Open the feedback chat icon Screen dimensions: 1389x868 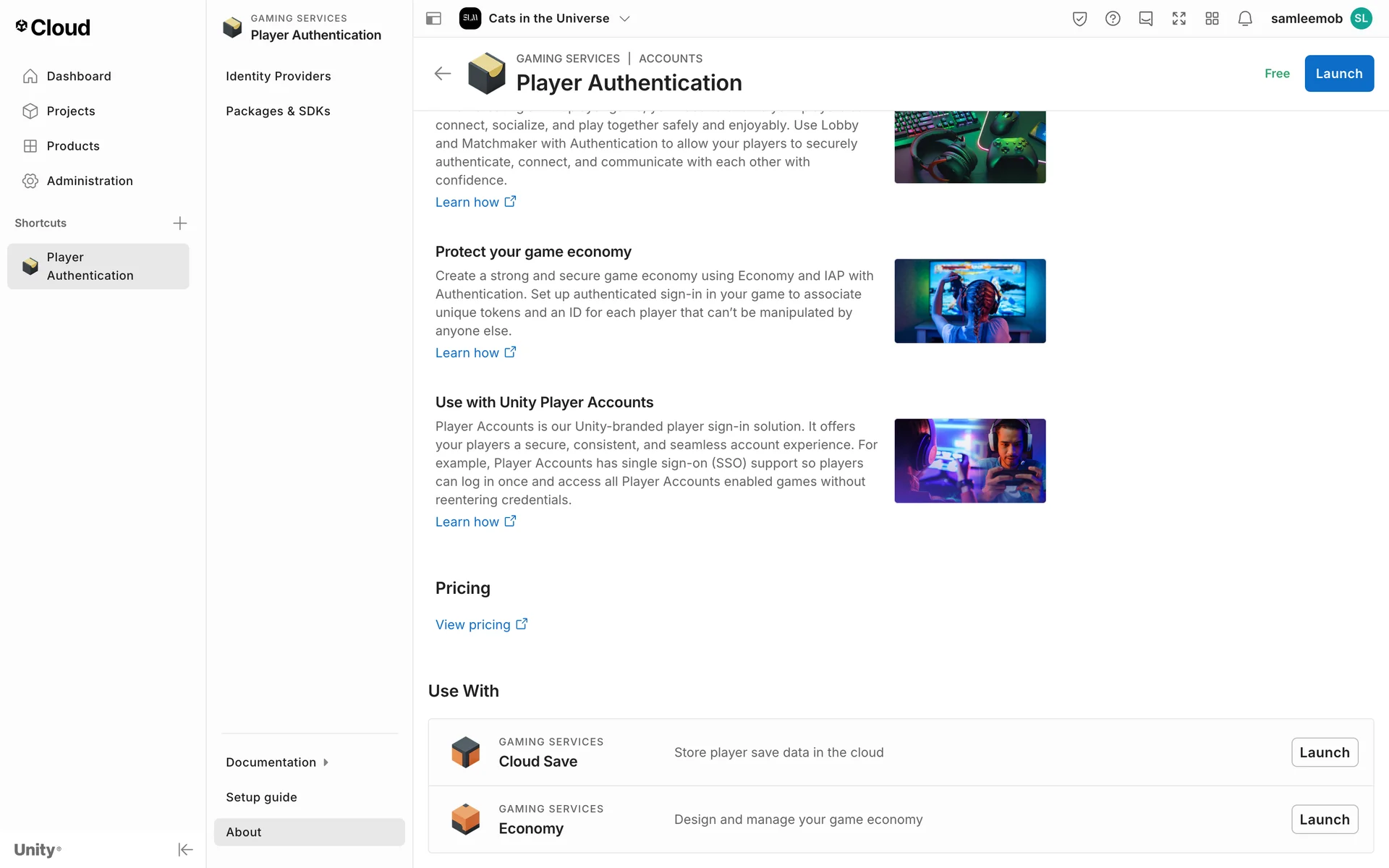tap(1146, 19)
